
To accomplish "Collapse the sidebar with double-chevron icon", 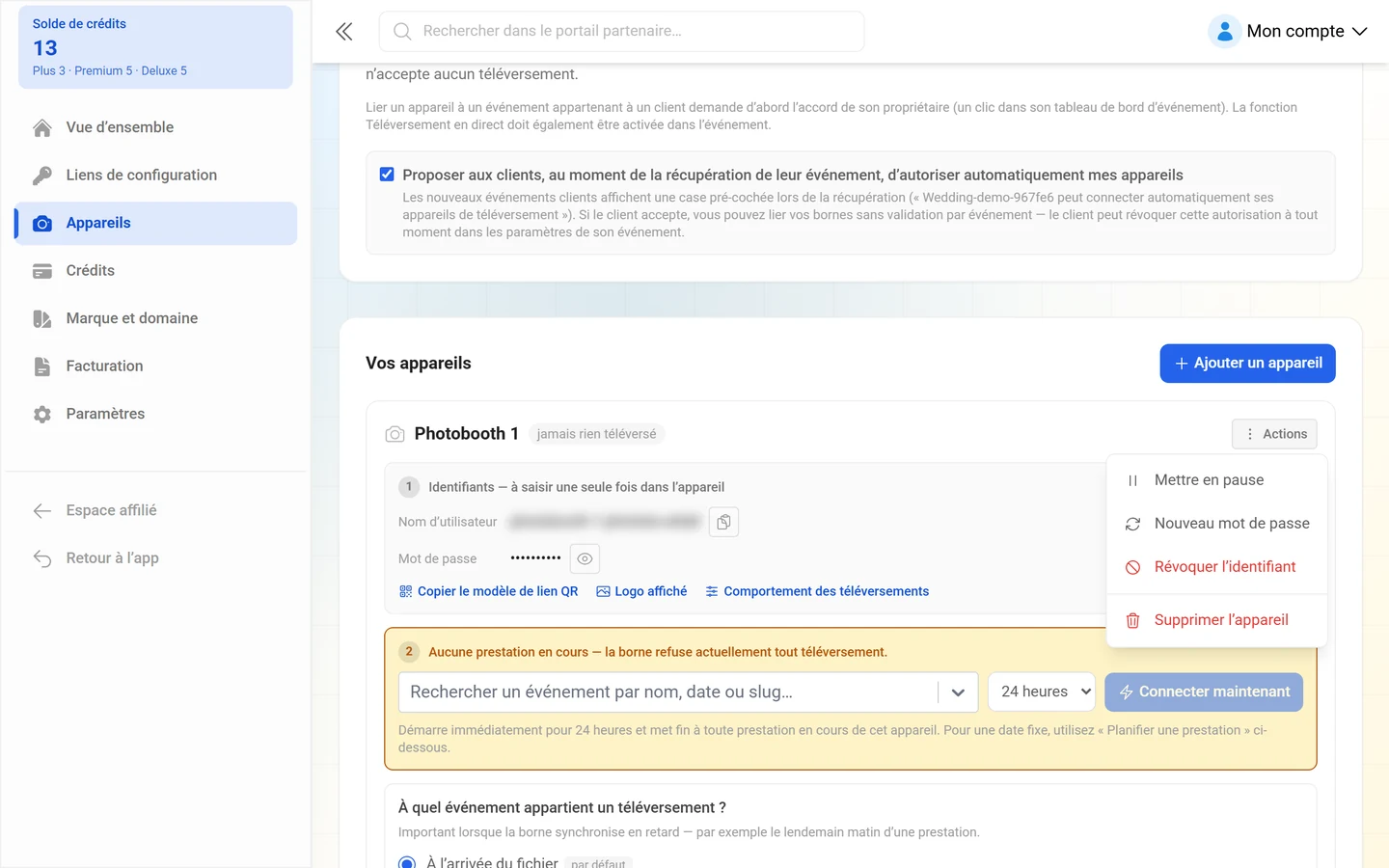I will [343, 31].
